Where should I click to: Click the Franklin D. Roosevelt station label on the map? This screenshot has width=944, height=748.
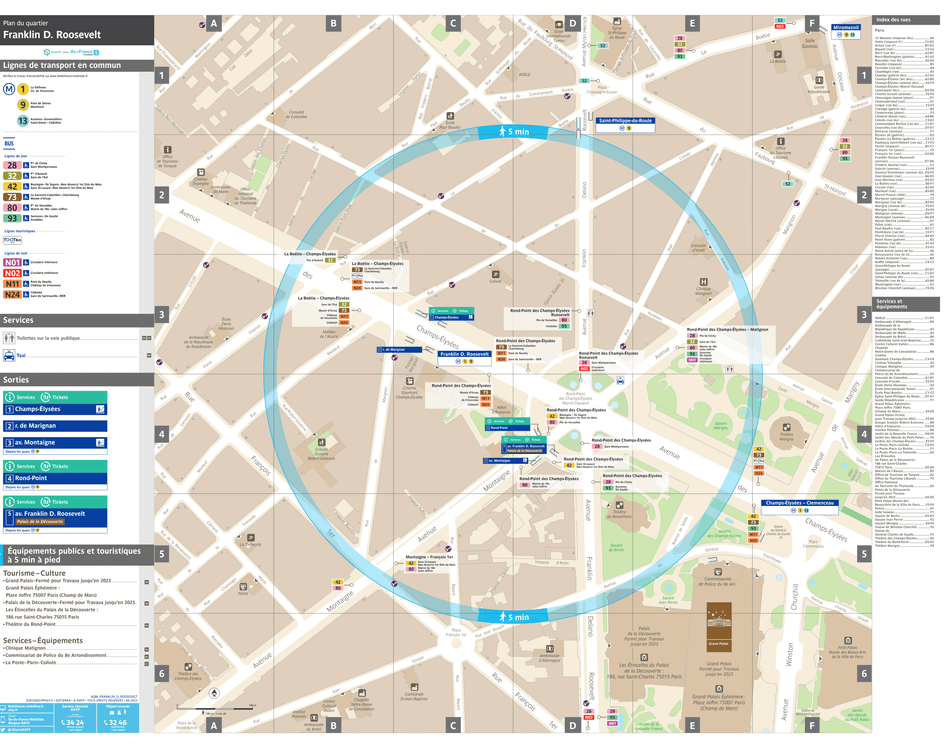point(464,358)
